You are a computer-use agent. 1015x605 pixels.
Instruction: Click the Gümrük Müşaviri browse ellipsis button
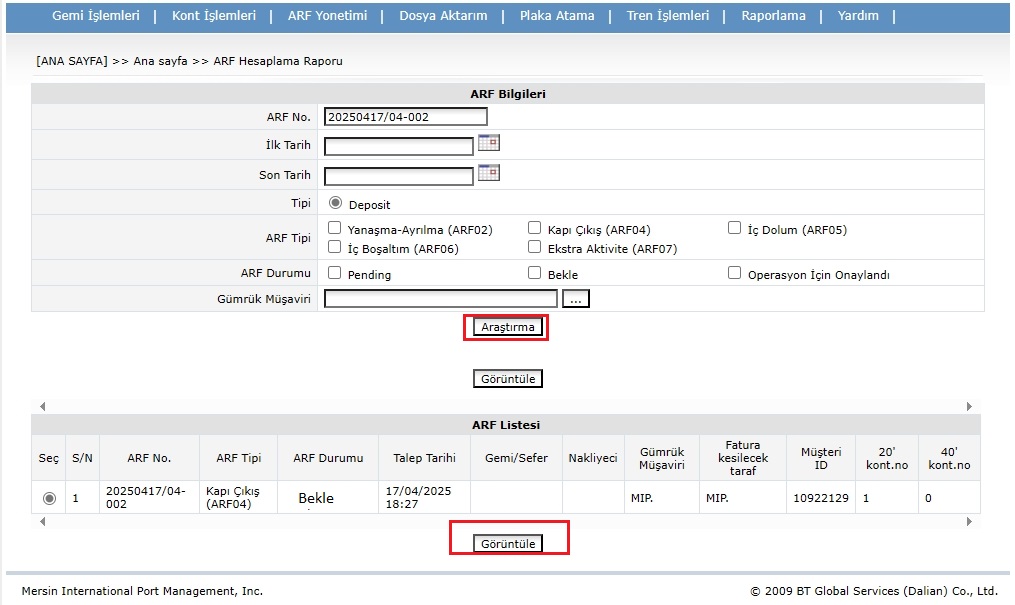point(576,298)
